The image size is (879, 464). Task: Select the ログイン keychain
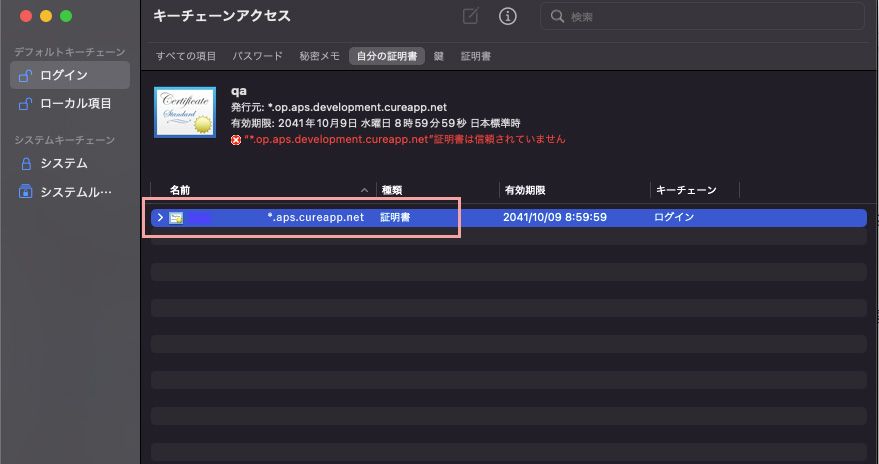(70, 75)
